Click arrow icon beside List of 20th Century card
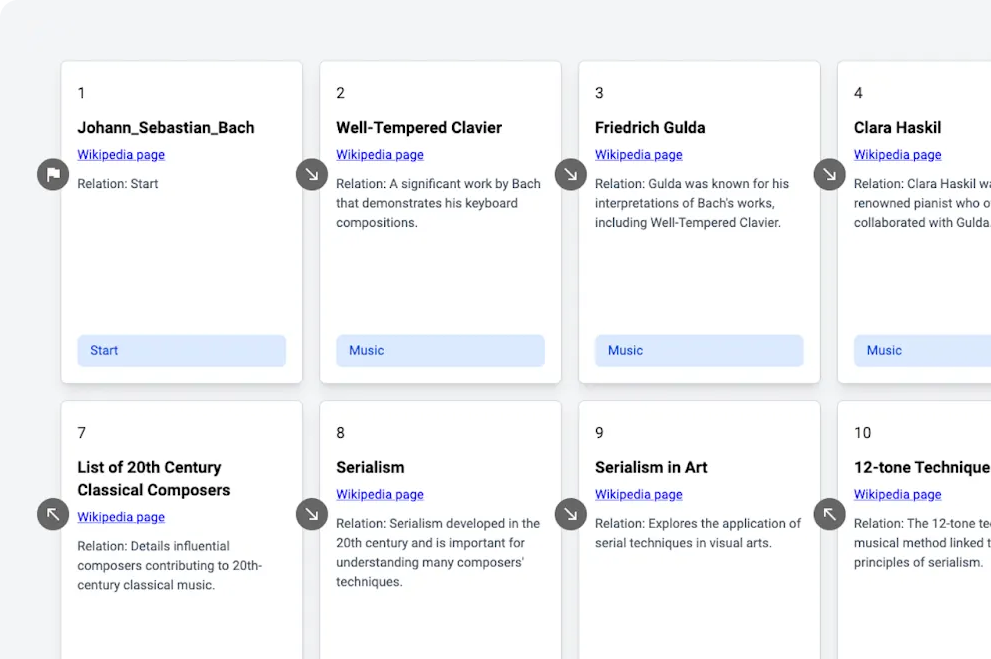 click(53, 515)
